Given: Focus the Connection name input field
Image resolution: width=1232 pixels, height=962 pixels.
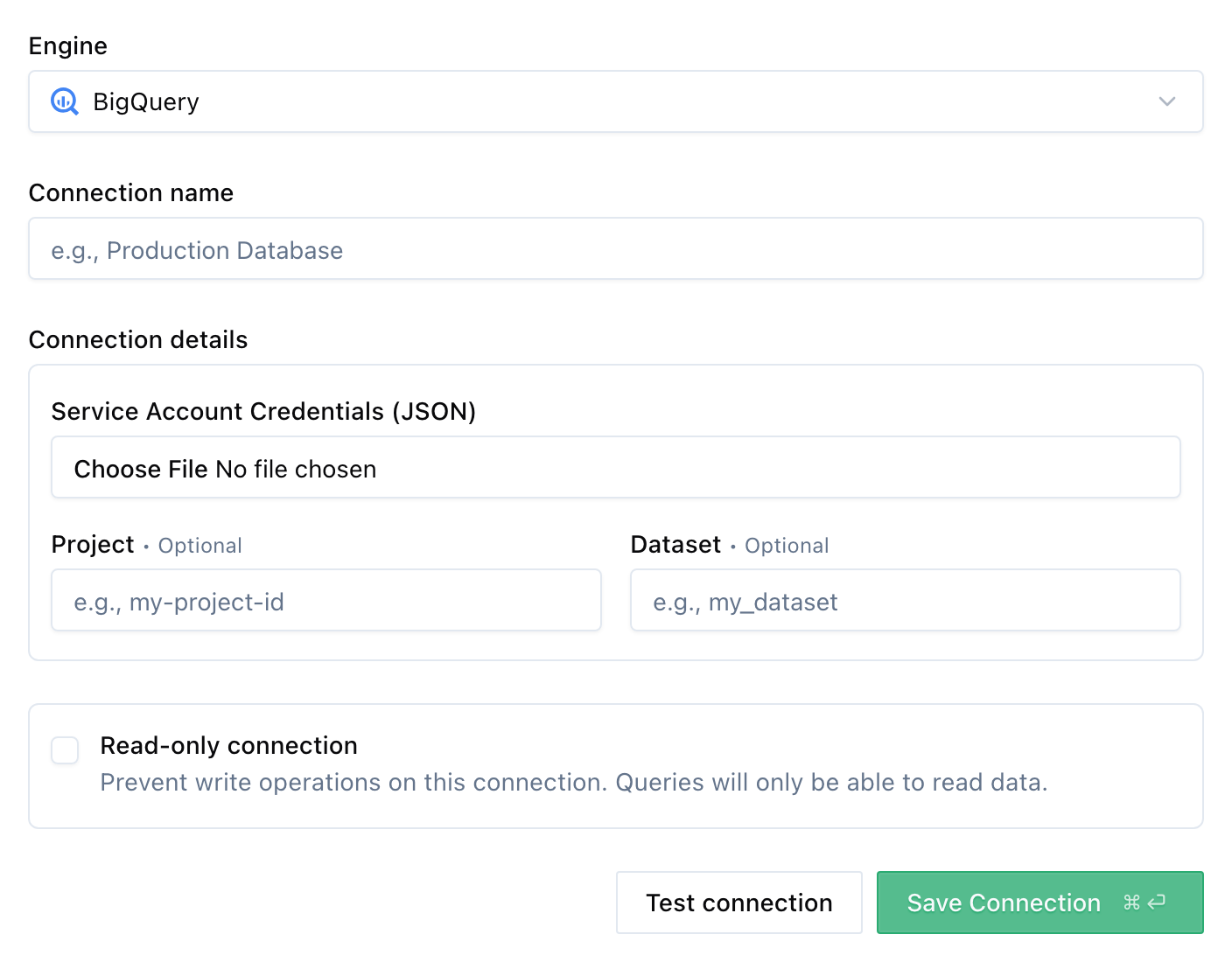Looking at the screenshot, I should (x=615, y=249).
